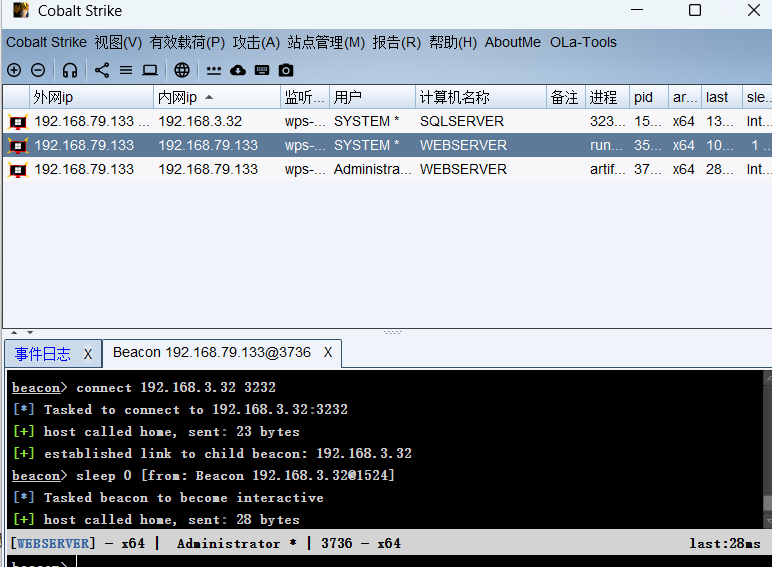Sort by 监听 column header
This screenshot has height=567, width=772.
(305, 97)
